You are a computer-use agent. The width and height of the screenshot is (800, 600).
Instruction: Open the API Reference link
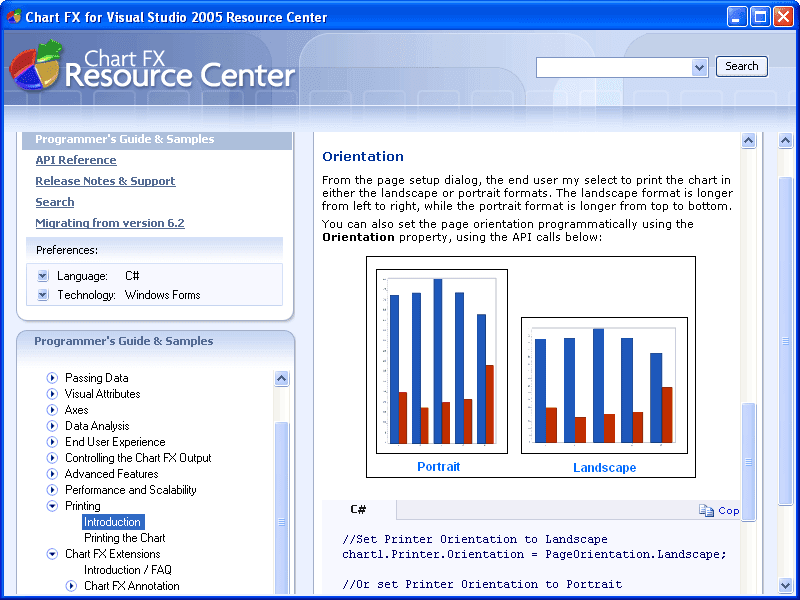point(76,160)
